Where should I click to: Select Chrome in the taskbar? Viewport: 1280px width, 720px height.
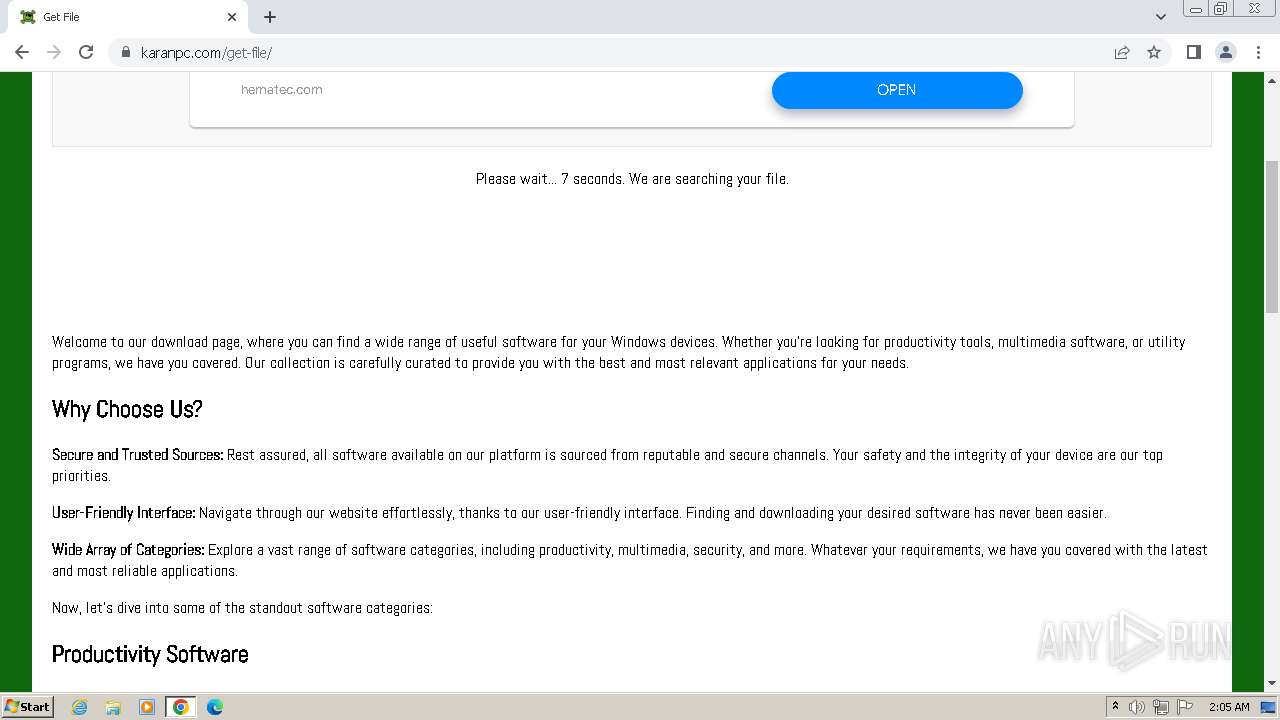point(181,707)
